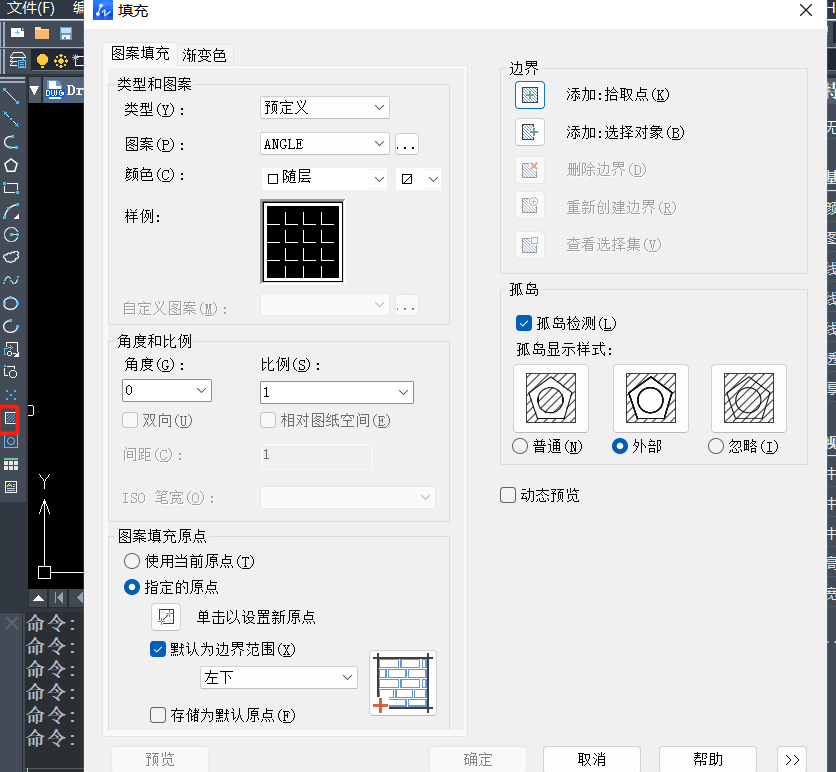The width and height of the screenshot is (836, 772).
Task: Select the Rectangle tool in left toolbar
Action: (11, 188)
